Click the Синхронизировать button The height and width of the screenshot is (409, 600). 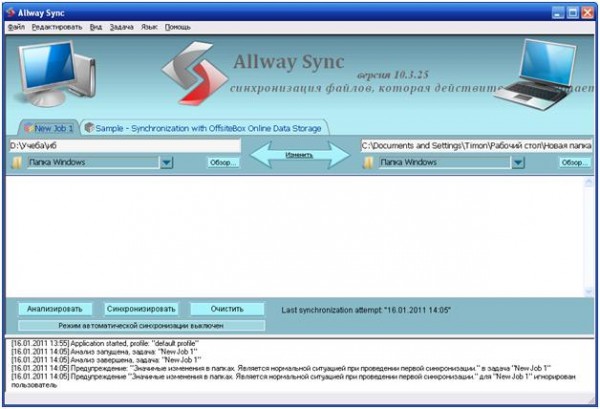141,309
